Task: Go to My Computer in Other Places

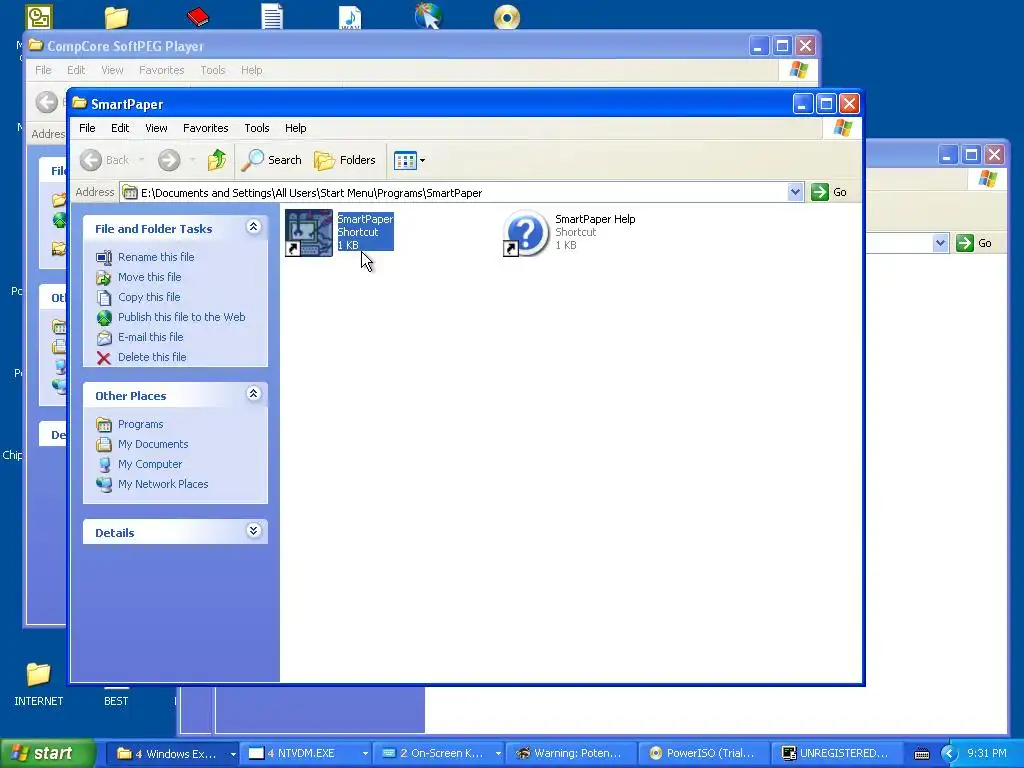Action: [x=150, y=464]
